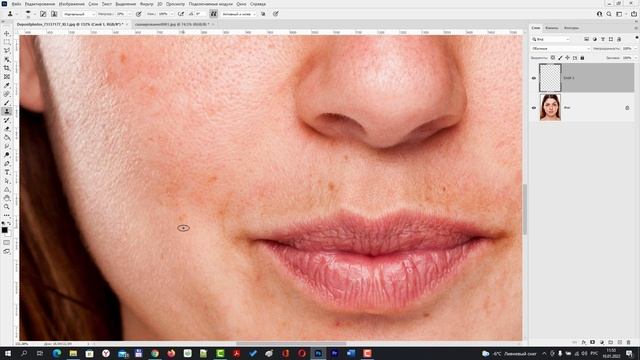Image resolution: width=640 pixels, height=360 pixels.
Task: Switch to the Paths tab
Action: tap(571, 28)
